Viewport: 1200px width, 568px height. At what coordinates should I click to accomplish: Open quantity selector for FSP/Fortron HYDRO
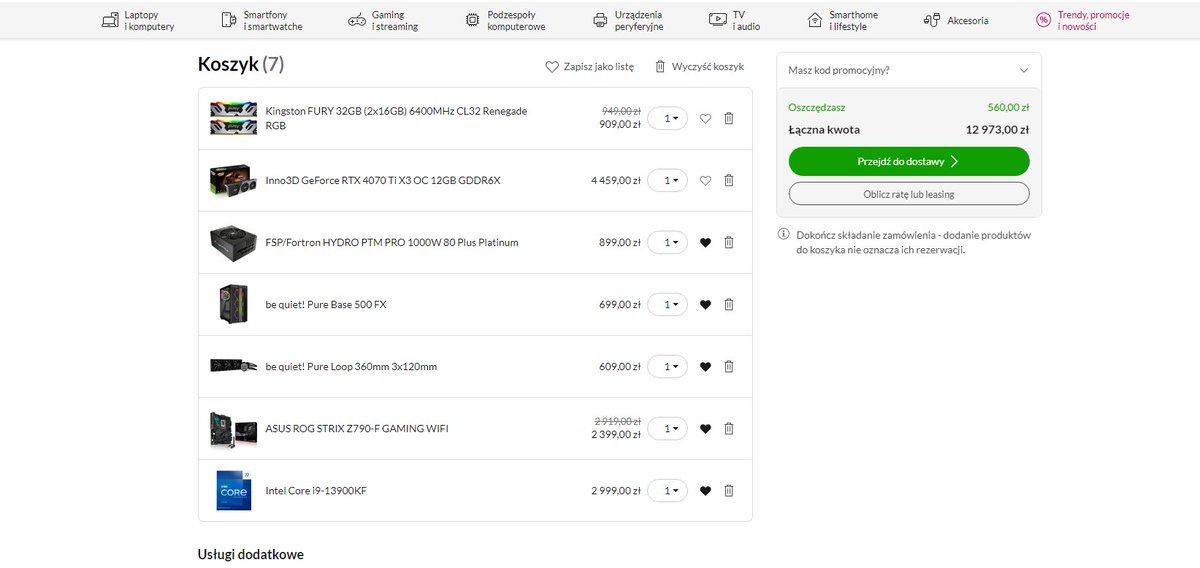pos(667,242)
